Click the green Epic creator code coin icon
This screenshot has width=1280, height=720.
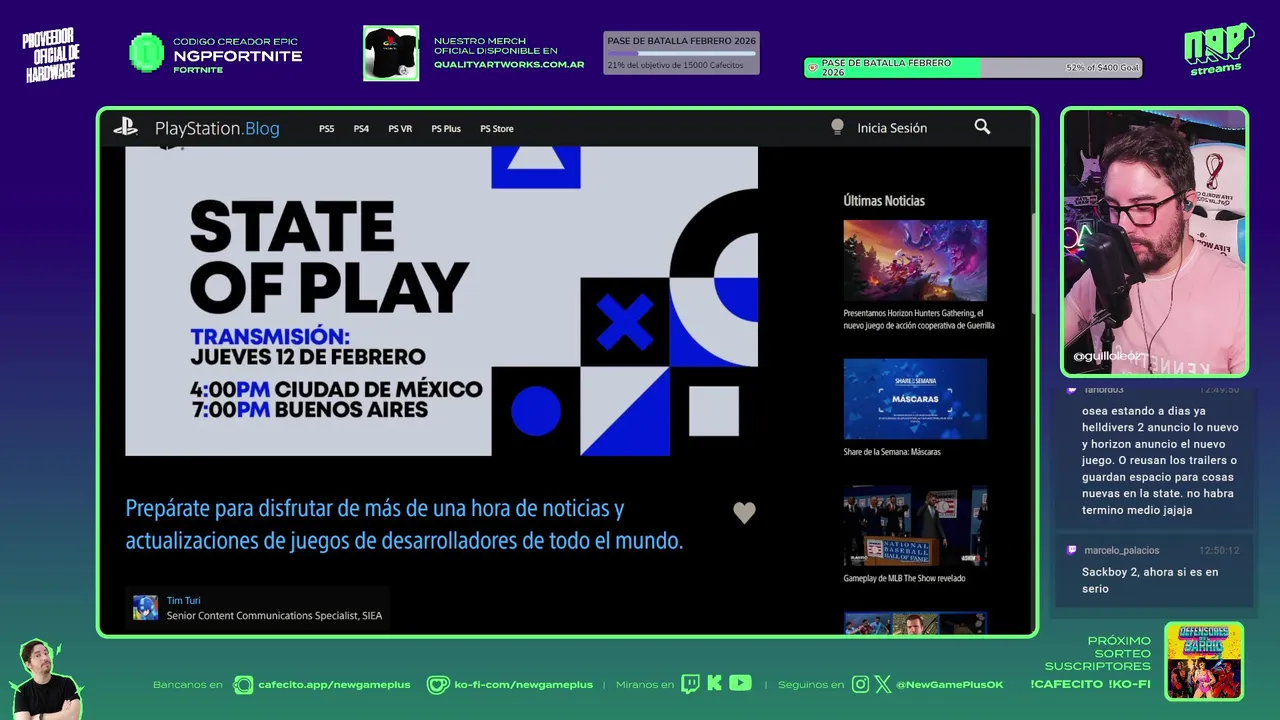coord(147,53)
